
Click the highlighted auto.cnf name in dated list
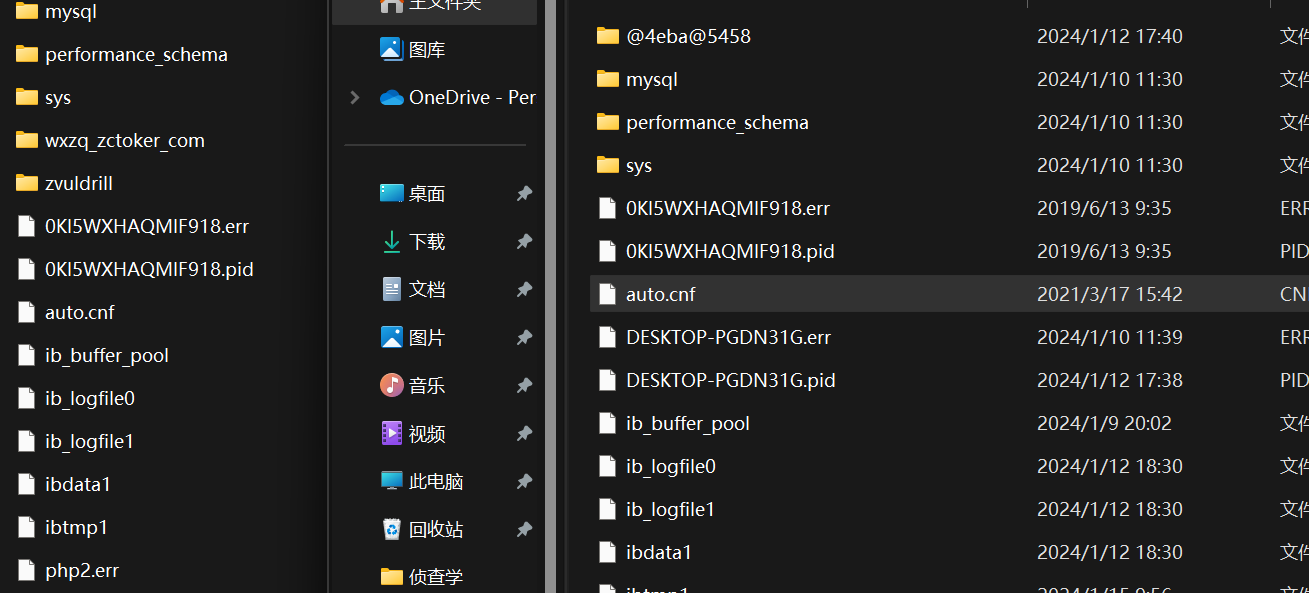(661, 294)
